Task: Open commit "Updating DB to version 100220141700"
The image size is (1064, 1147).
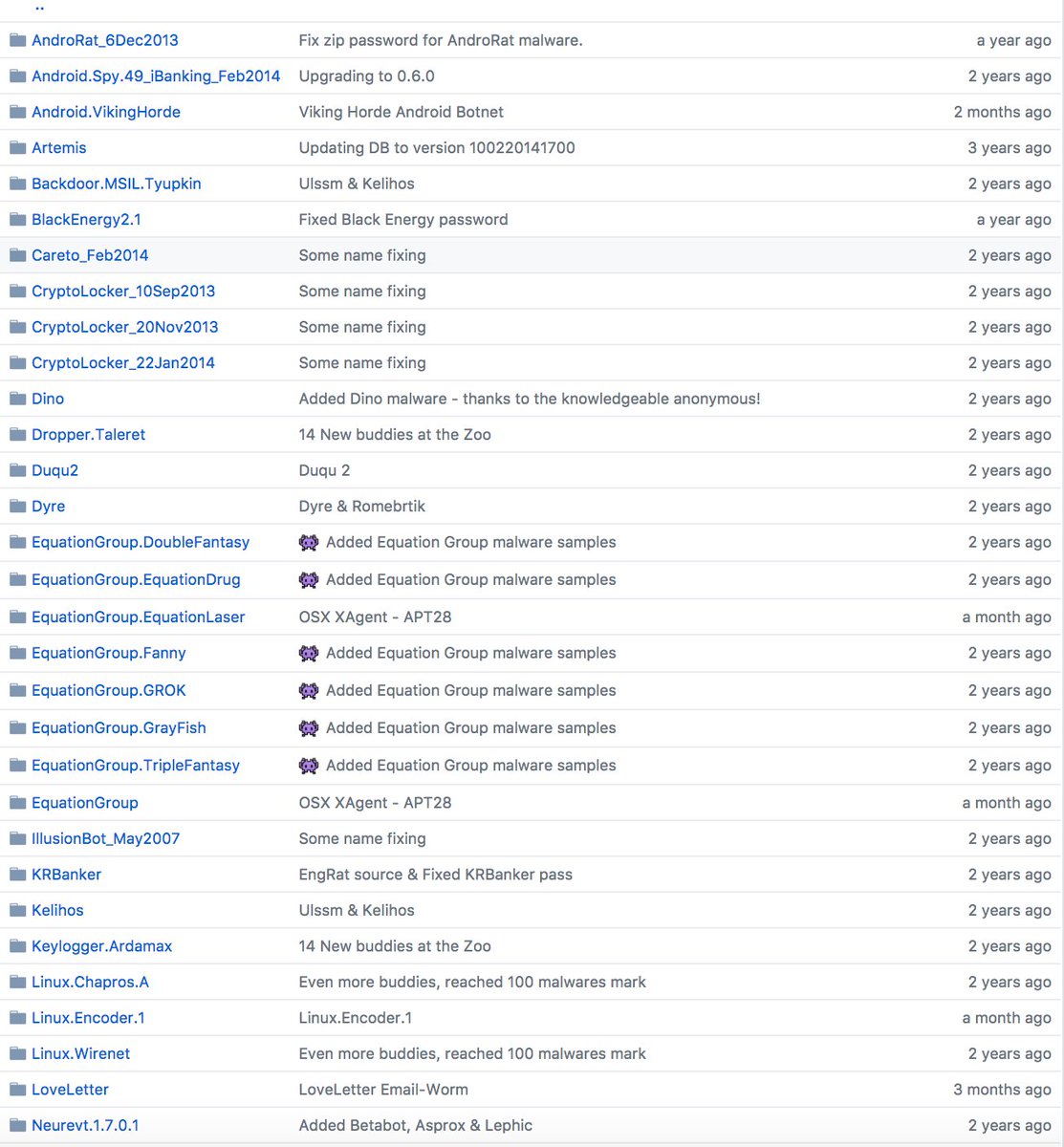Action: [437, 147]
